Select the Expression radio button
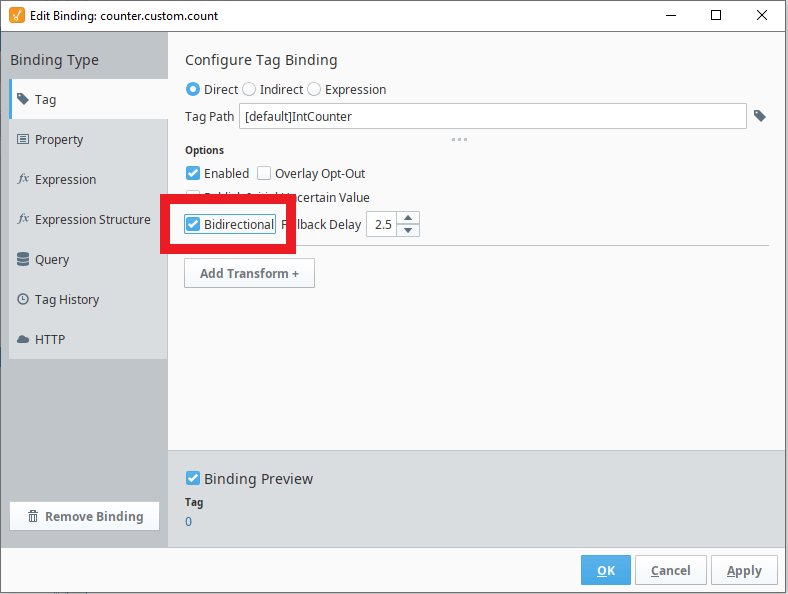Image resolution: width=788 pixels, height=594 pixels. click(x=314, y=89)
